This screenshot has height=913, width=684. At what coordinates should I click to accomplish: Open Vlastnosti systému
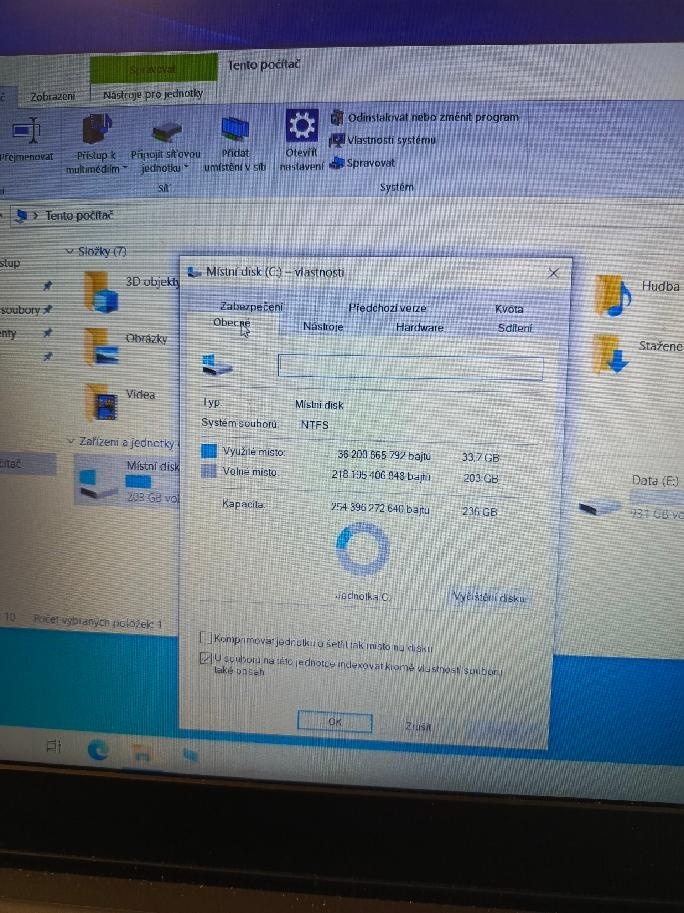(382, 140)
